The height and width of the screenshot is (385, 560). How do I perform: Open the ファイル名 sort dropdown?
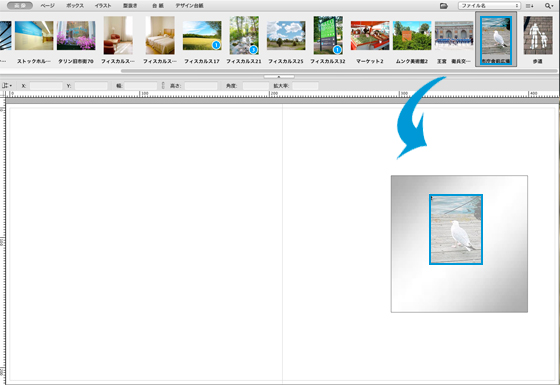click(489, 6)
